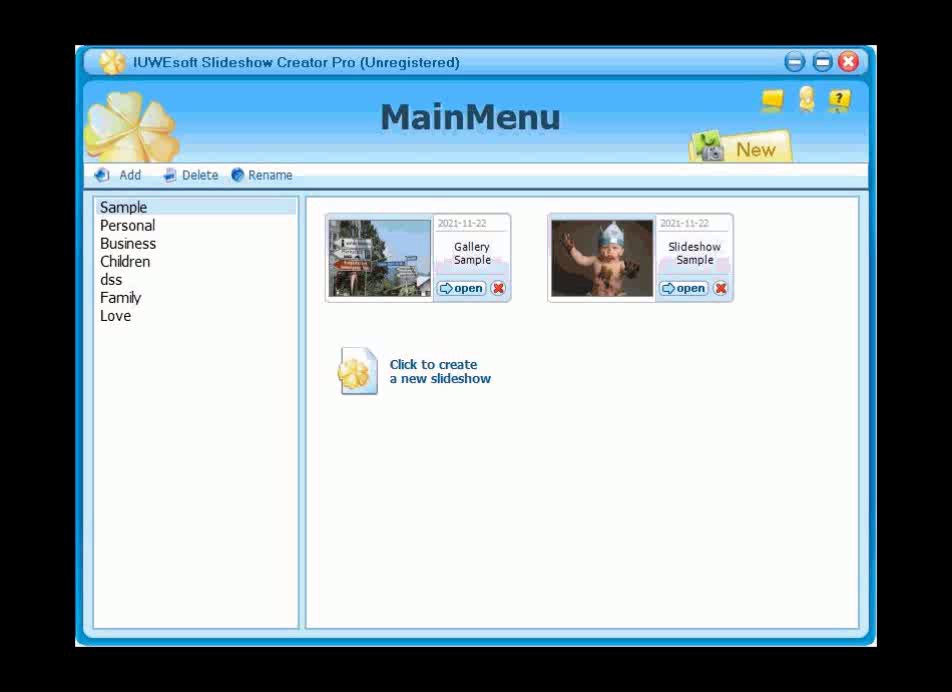Select the Sample category
Screen dimensions: 952x692
(196, 207)
